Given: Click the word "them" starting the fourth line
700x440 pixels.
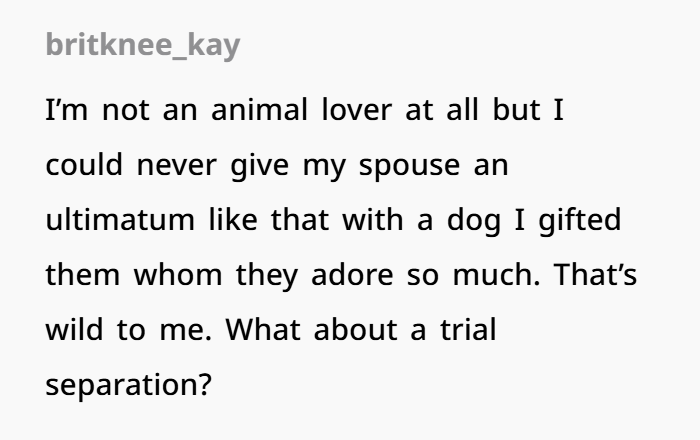Looking at the screenshot, I should (x=83, y=274).
